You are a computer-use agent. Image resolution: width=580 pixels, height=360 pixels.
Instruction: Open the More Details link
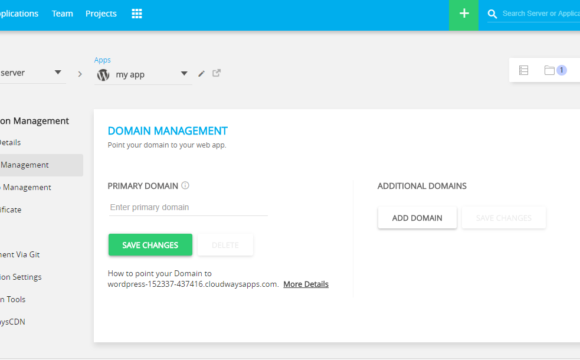pyautogui.click(x=306, y=284)
